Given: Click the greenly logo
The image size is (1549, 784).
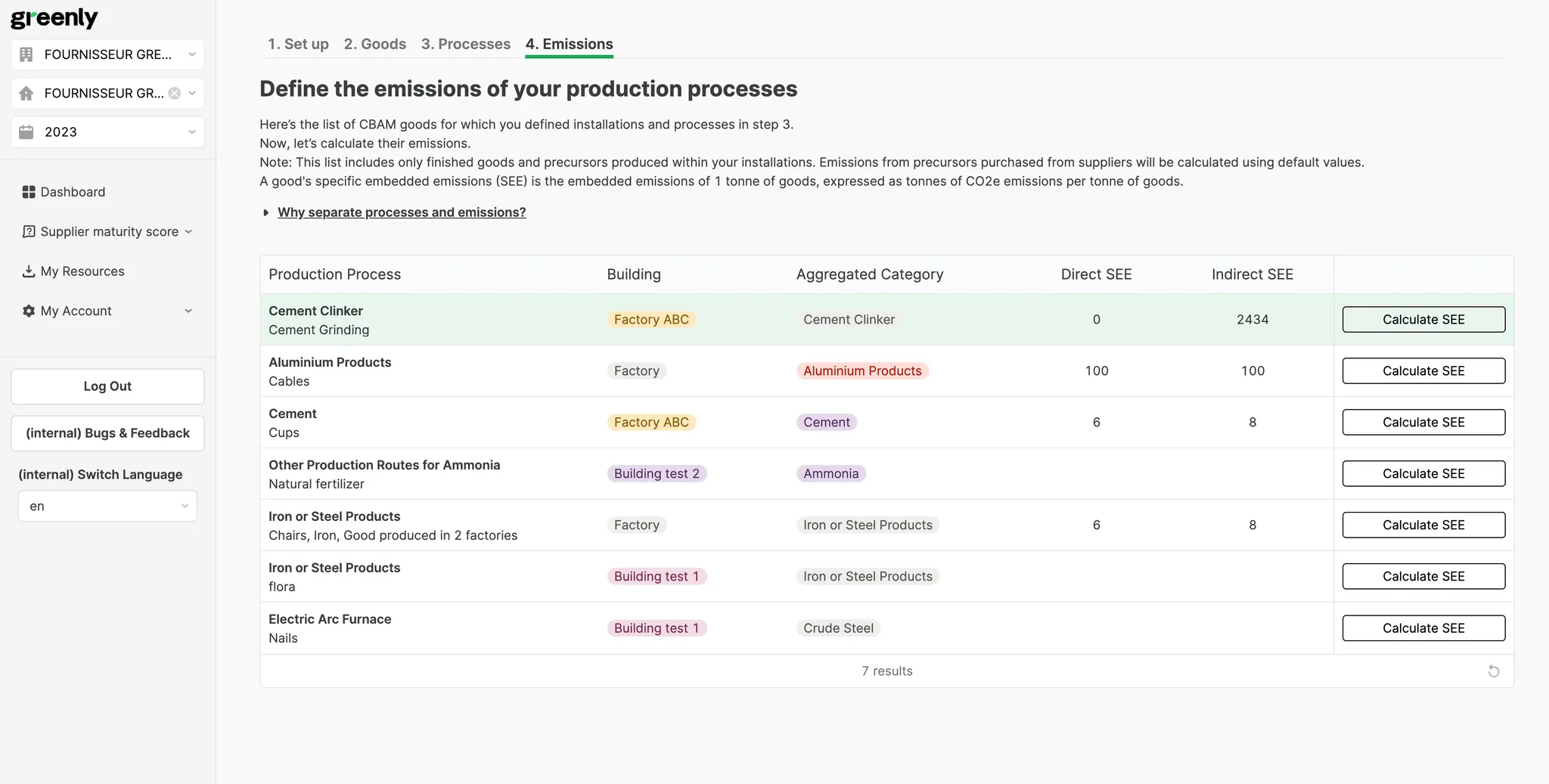Looking at the screenshot, I should coord(54,17).
